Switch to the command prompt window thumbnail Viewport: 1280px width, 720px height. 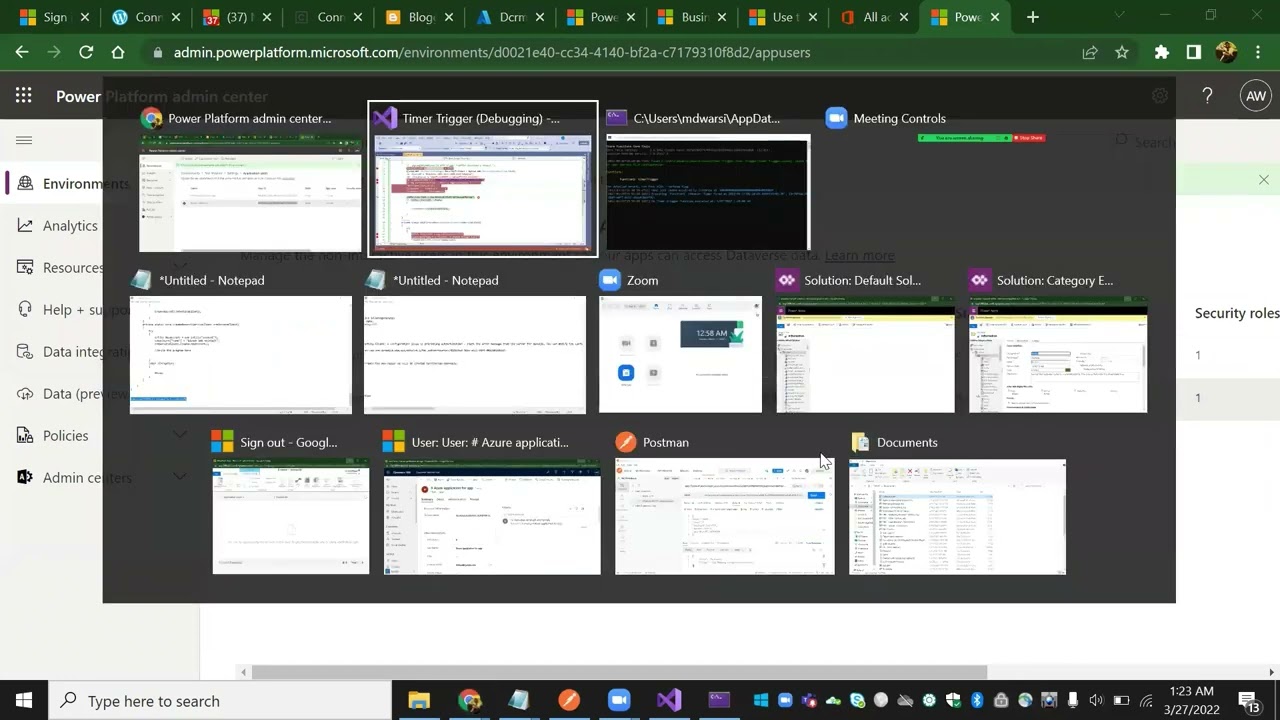pos(708,192)
